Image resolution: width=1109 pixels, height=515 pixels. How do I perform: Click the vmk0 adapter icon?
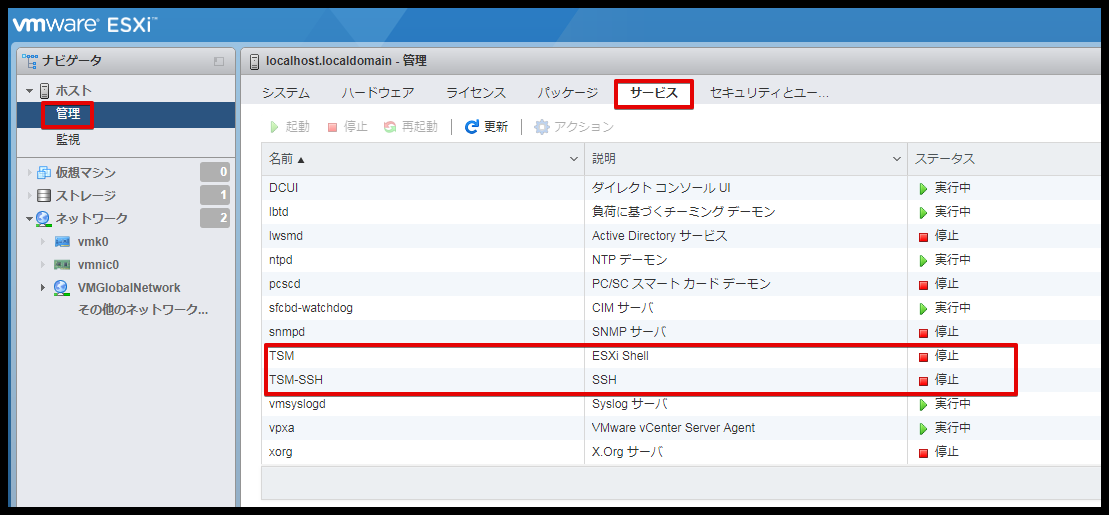pos(62,242)
